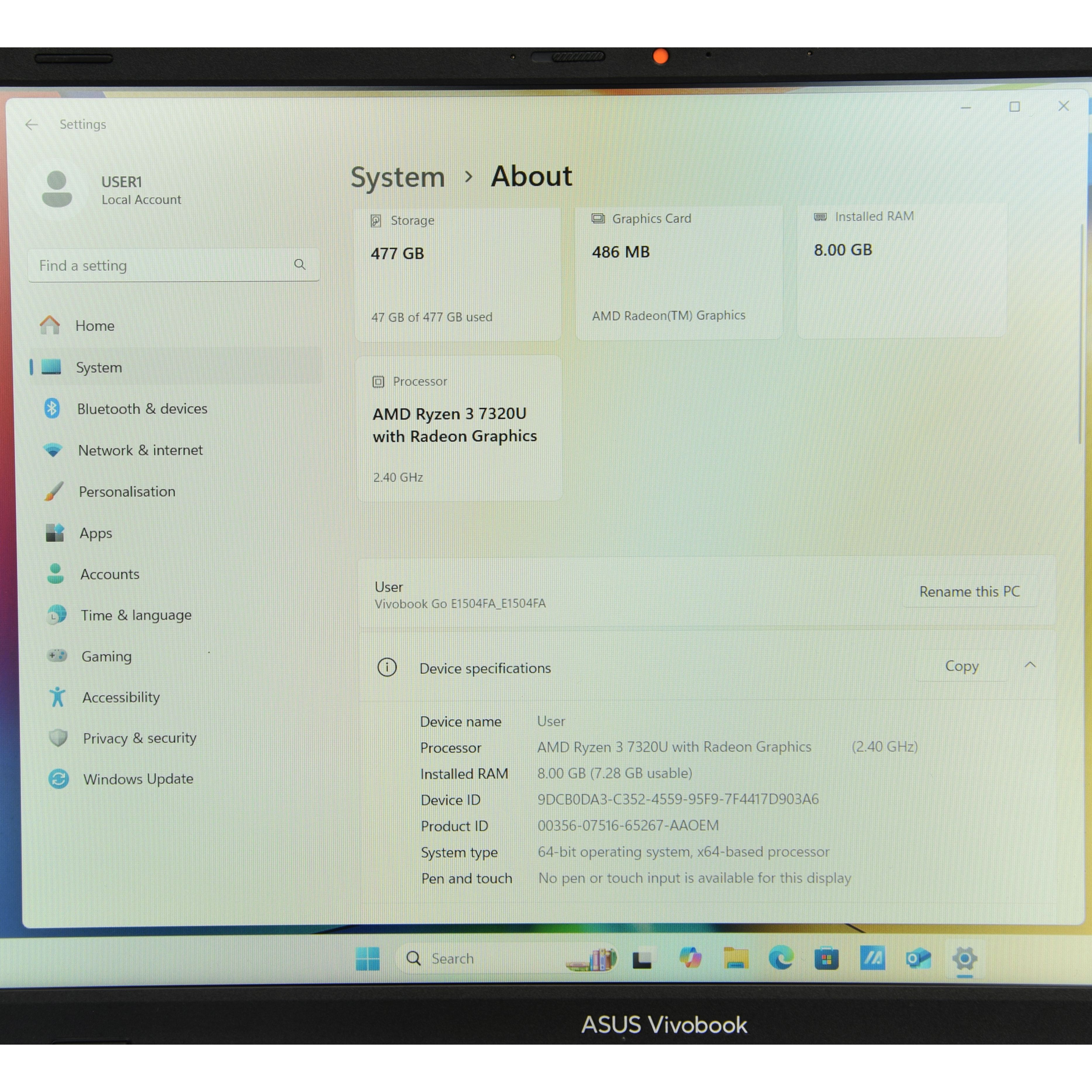Open the Windows Start menu
The height and width of the screenshot is (1092, 1092).
[368, 959]
